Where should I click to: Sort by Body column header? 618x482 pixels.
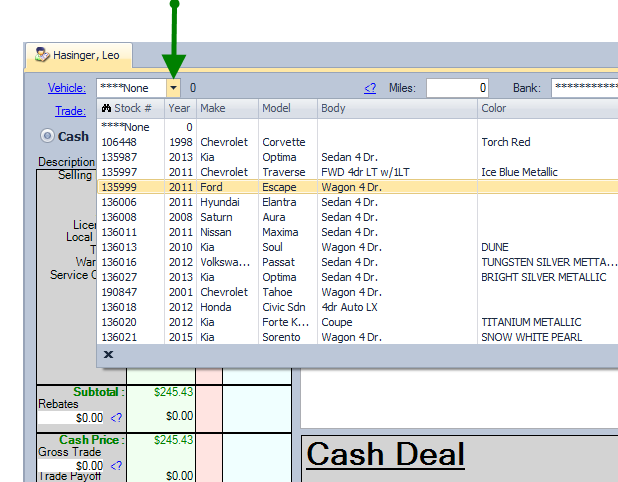point(397,108)
